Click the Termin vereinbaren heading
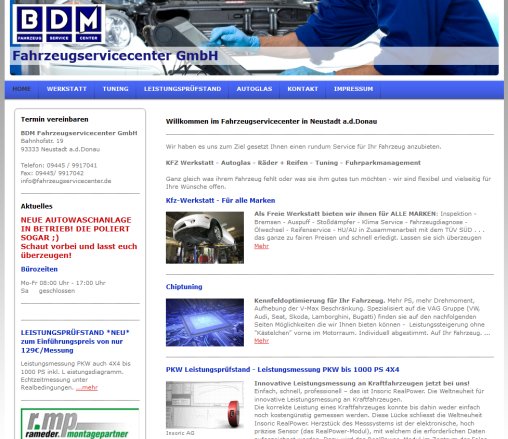Viewport: 508px width, 439px height. 55,119
